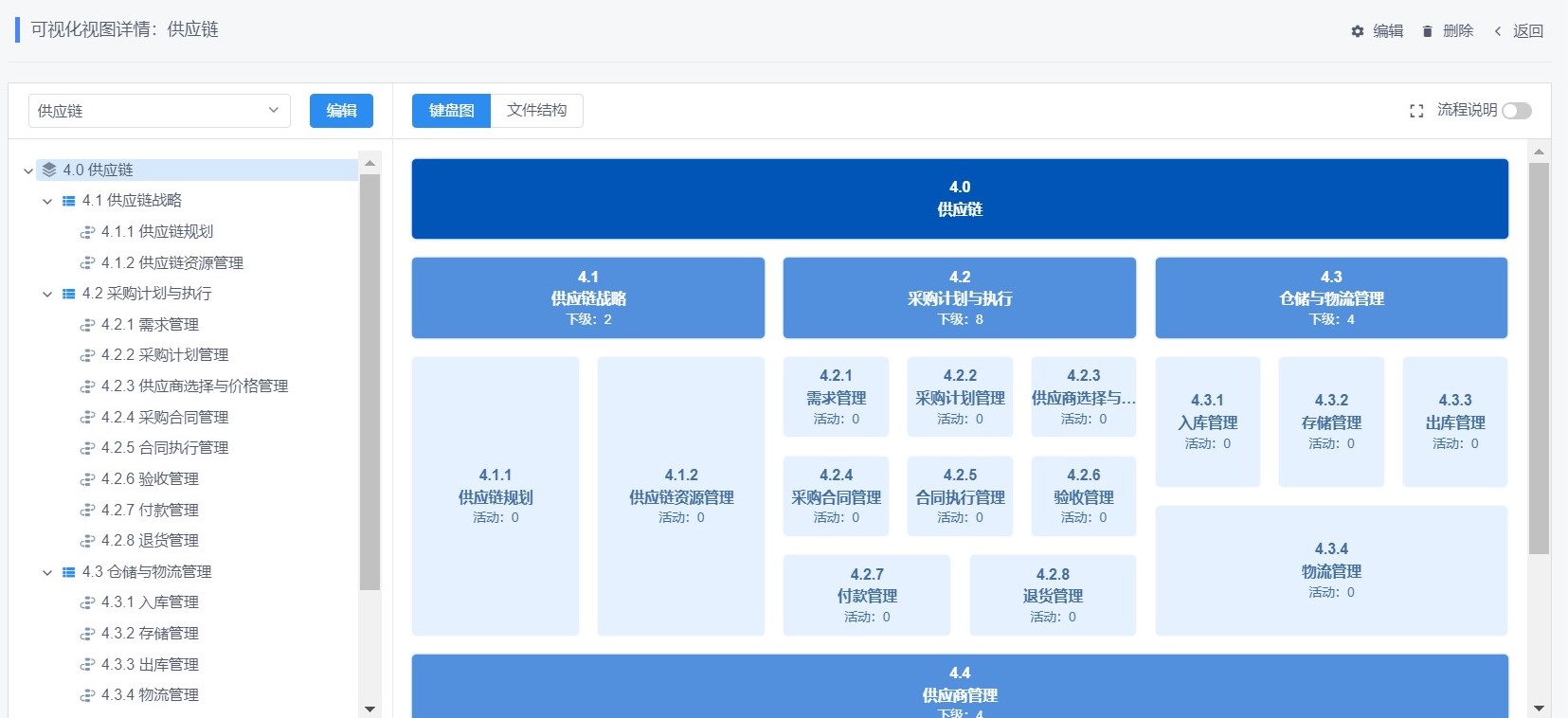Screen dimensions: 1568x718
Task: Click the diagram panel scroll up arrow
Action: click(x=1539, y=152)
